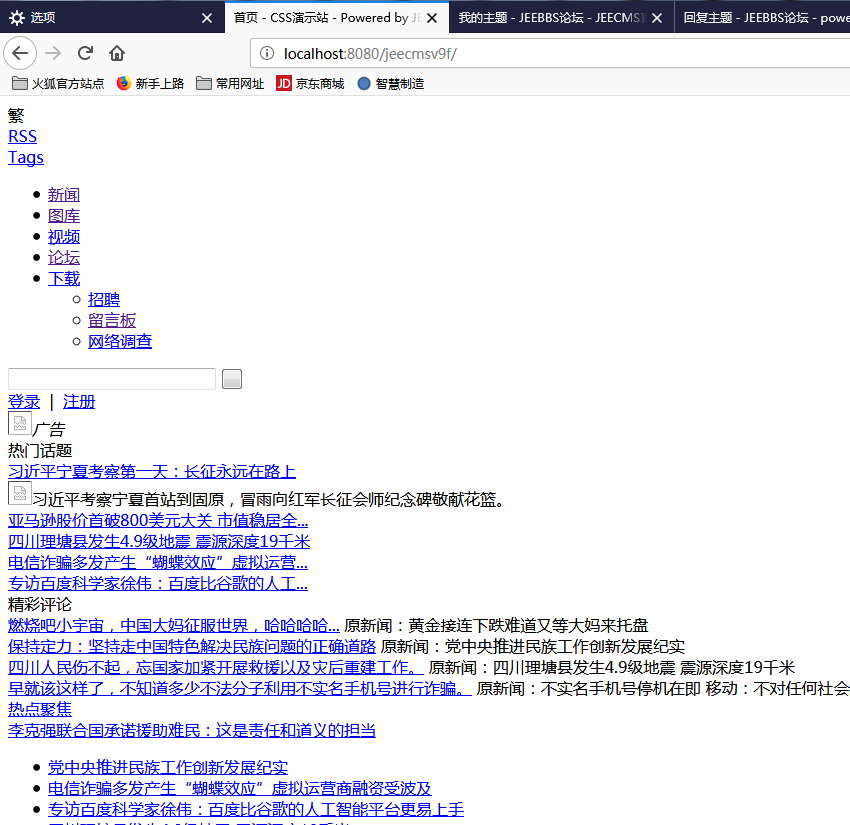Open bulleted 专访百度科学家徐伟 人工智能平台更易上手 link

[x=256, y=809]
